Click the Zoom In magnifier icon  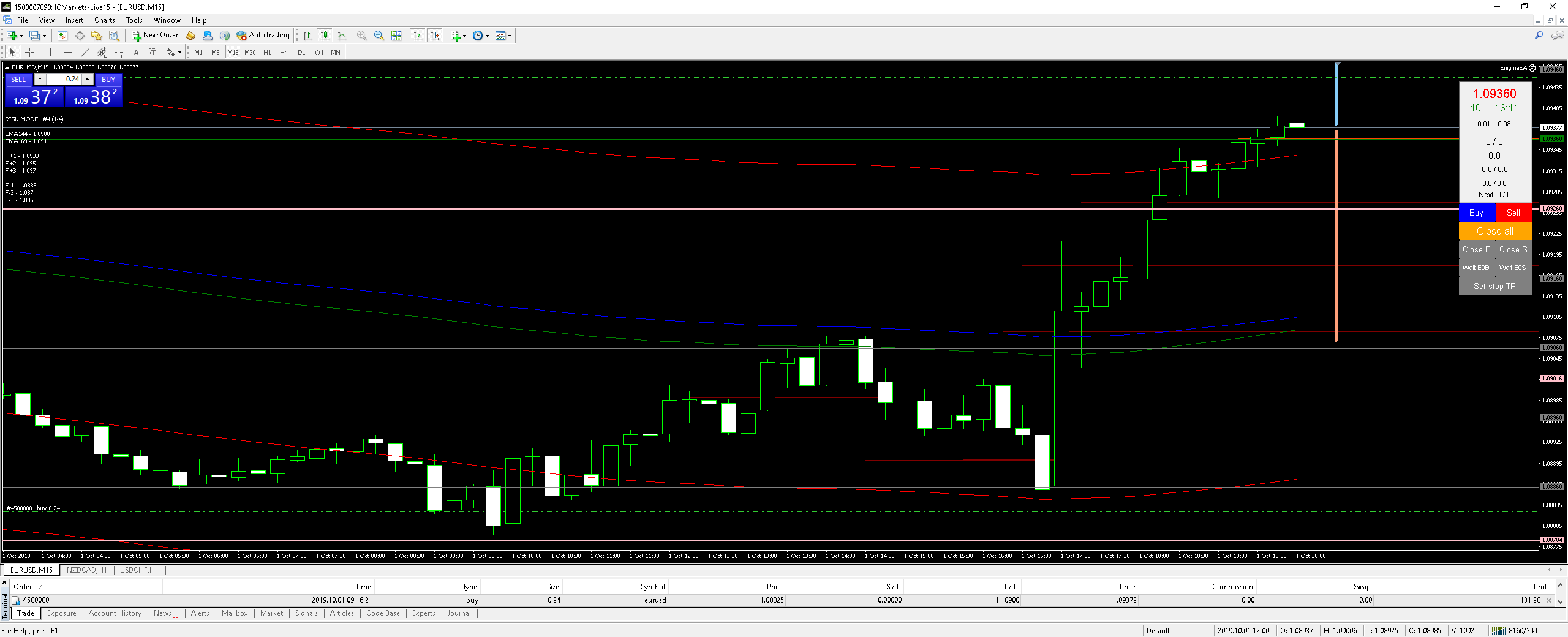[362, 36]
